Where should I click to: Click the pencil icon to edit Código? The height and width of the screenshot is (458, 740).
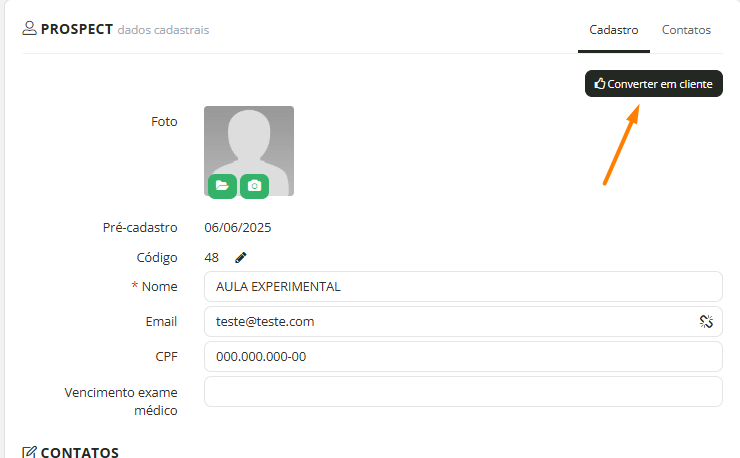241,257
